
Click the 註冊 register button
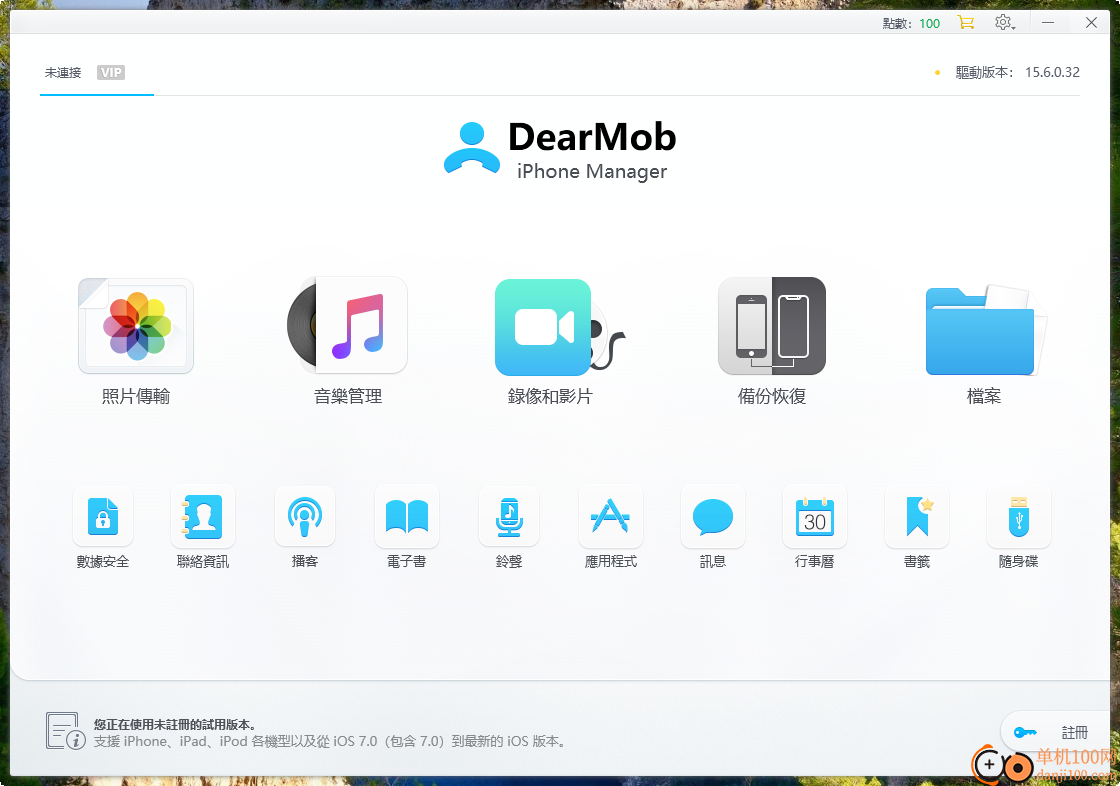click(1056, 732)
